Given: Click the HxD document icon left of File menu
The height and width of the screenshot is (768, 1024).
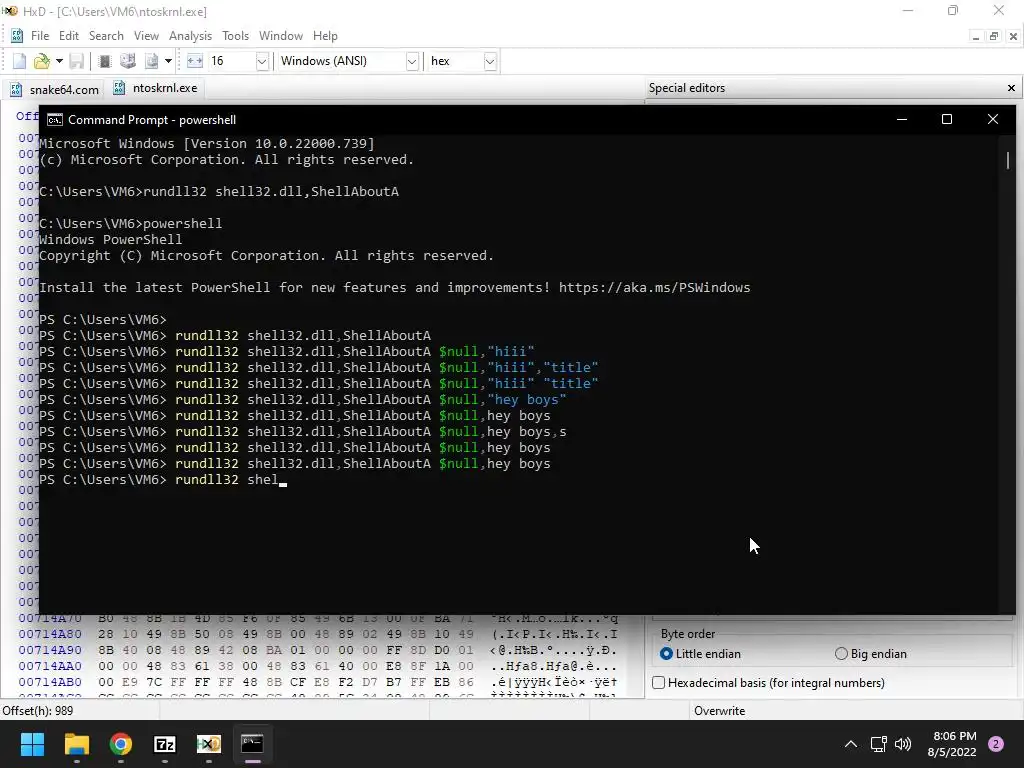Looking at the screenshot, I should [x=17, y=36].
